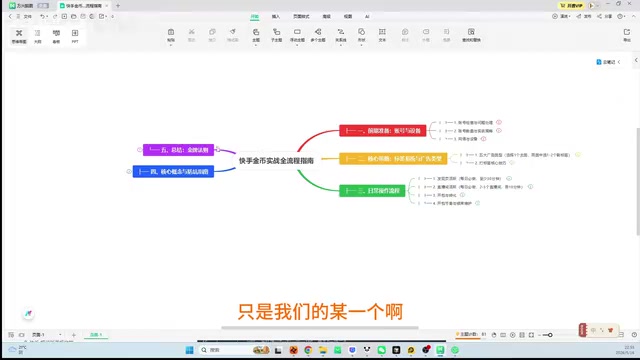Insert Multiple Topics
640x360 pixels.
pyautogui.click(x=318, y=35)
